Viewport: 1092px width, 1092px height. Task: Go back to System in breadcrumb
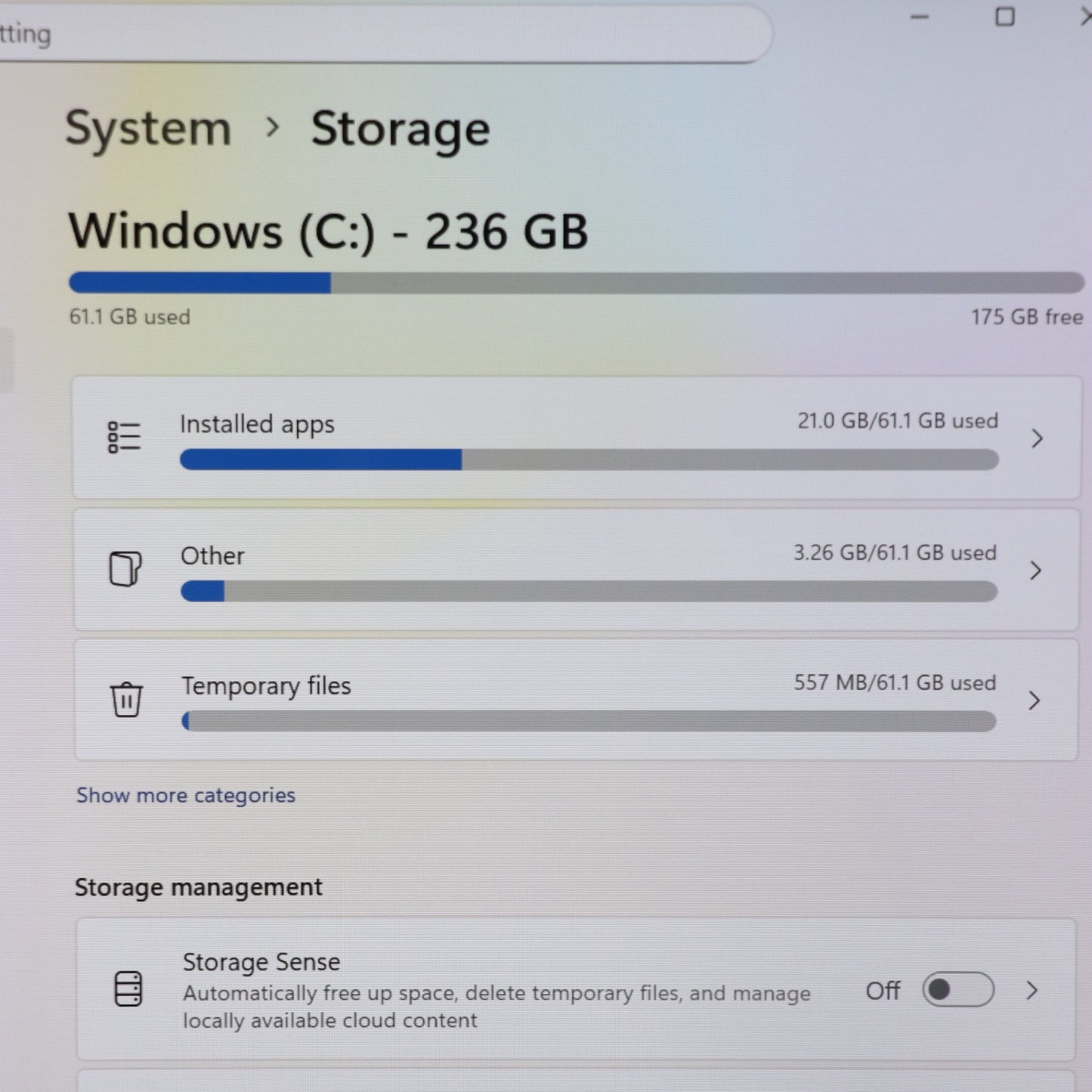148,128
